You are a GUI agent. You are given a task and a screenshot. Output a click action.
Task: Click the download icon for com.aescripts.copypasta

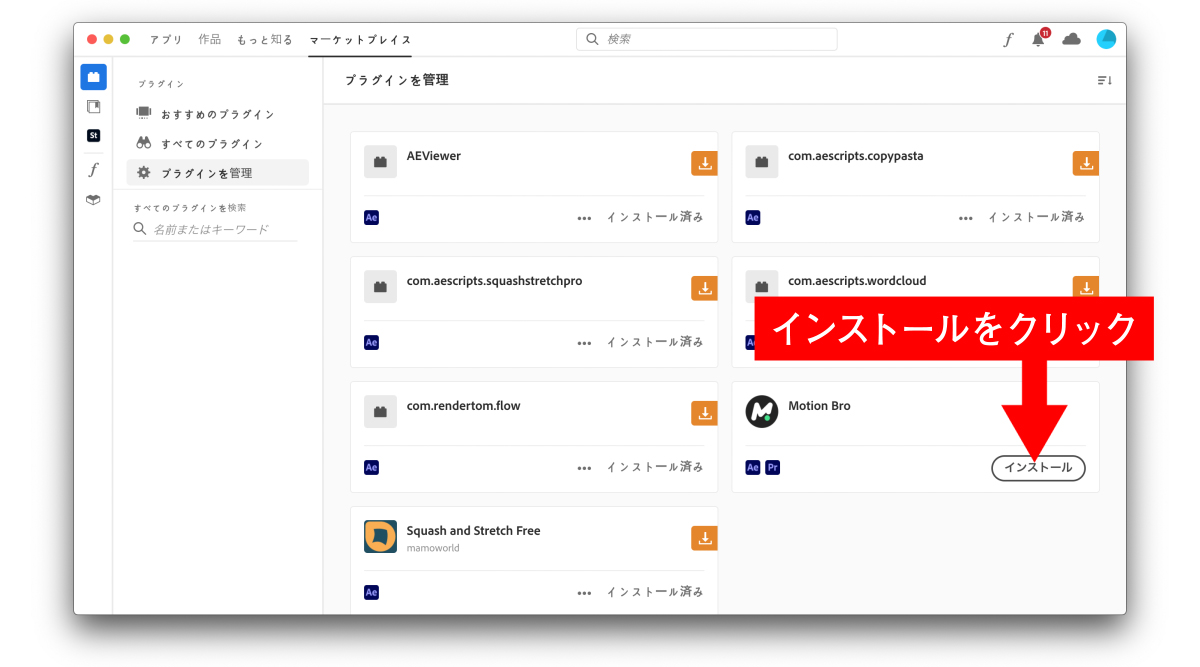(1086, 164)
